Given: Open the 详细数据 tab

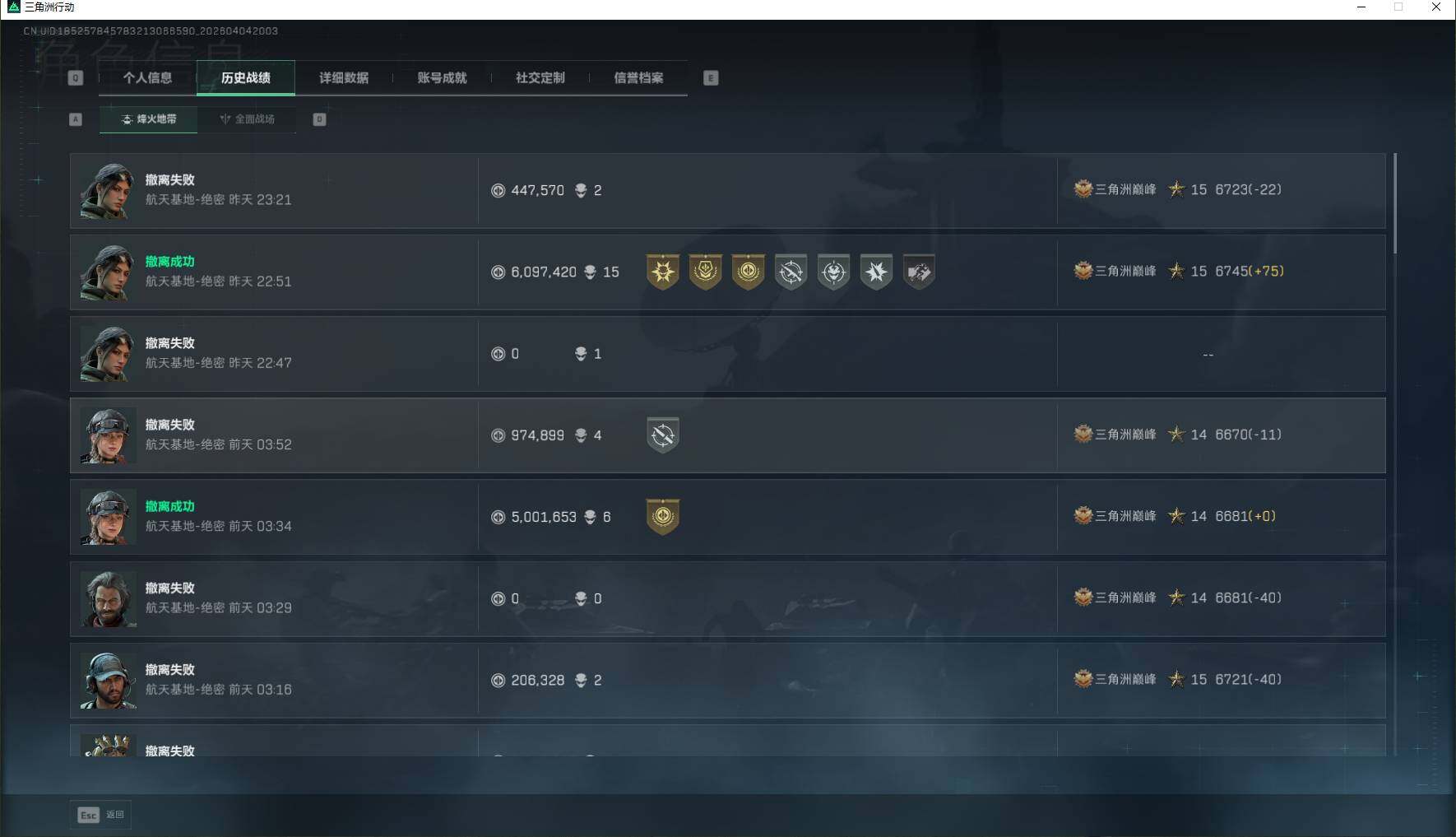Looking at the screenshot, I should coord(344,78).
